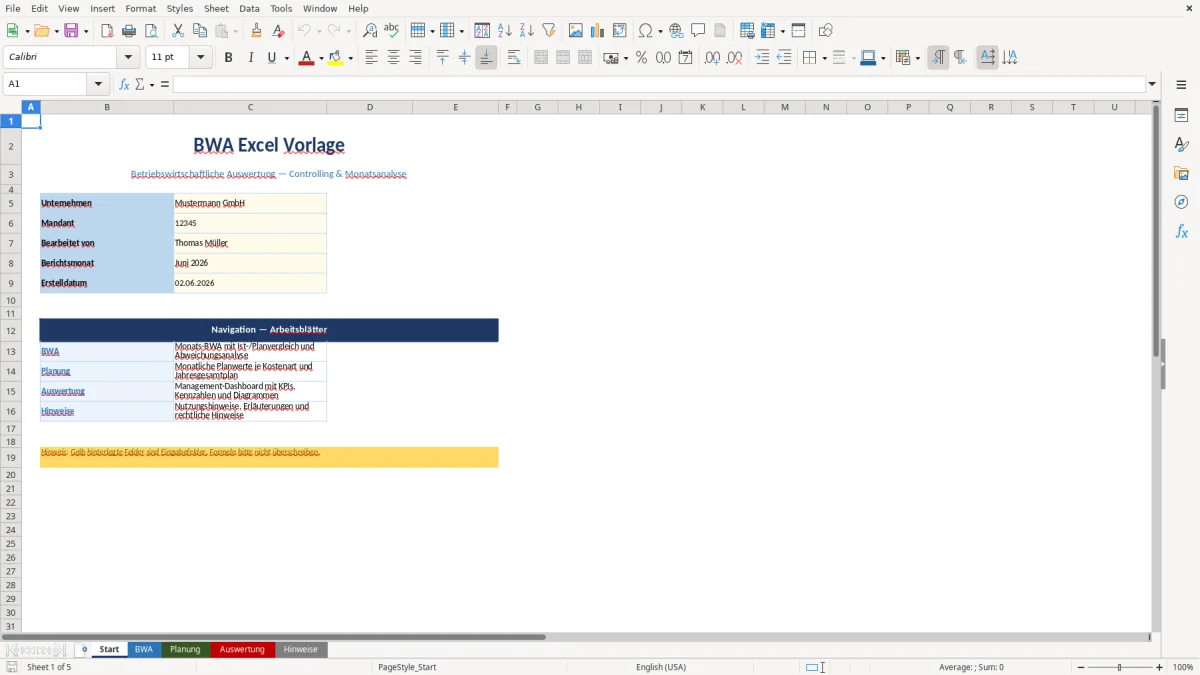Click the Save document icon
Image resolution: width=1200 pixels, height=675 pixels.
pos(71,31)
